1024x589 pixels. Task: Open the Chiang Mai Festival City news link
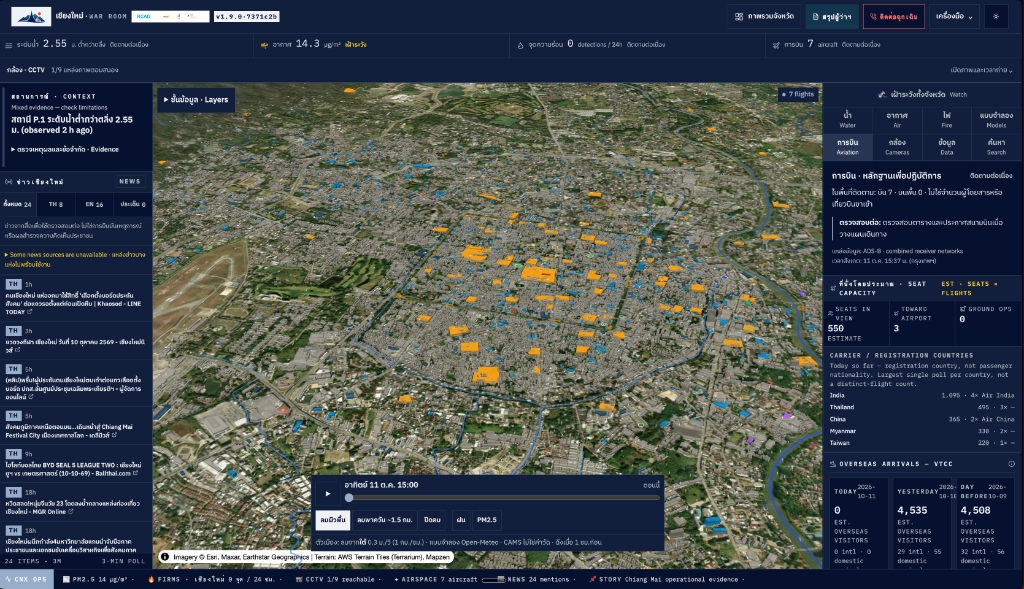[x=70, y=431]
